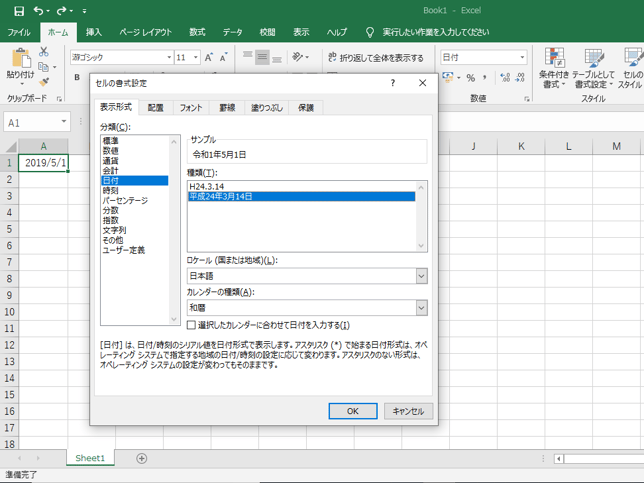
Task: Toggle wrap text (折り返して全体を表示する)
Action: point(373,58)
